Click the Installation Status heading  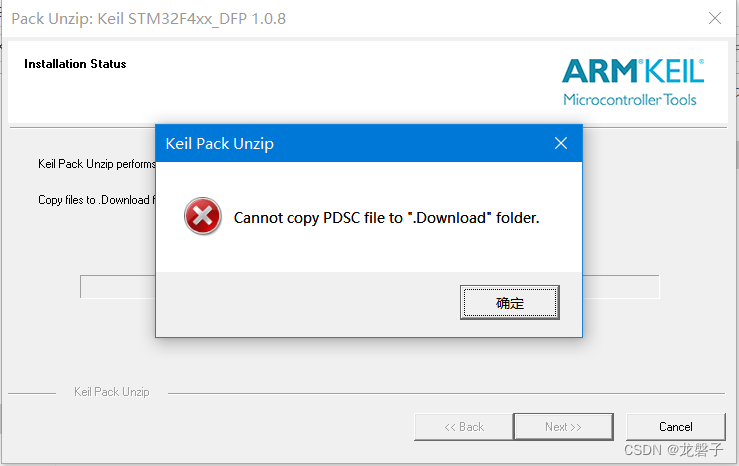75,64
